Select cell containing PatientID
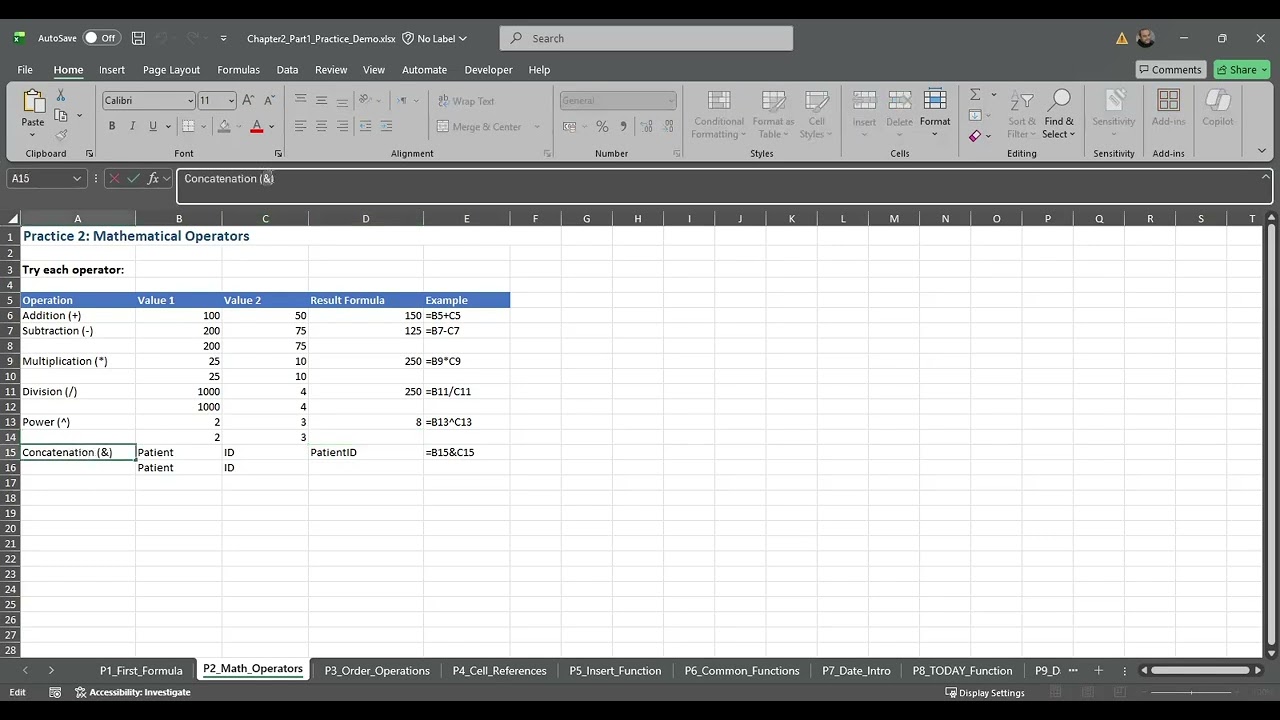1280x720 pixels. (365, 452)
